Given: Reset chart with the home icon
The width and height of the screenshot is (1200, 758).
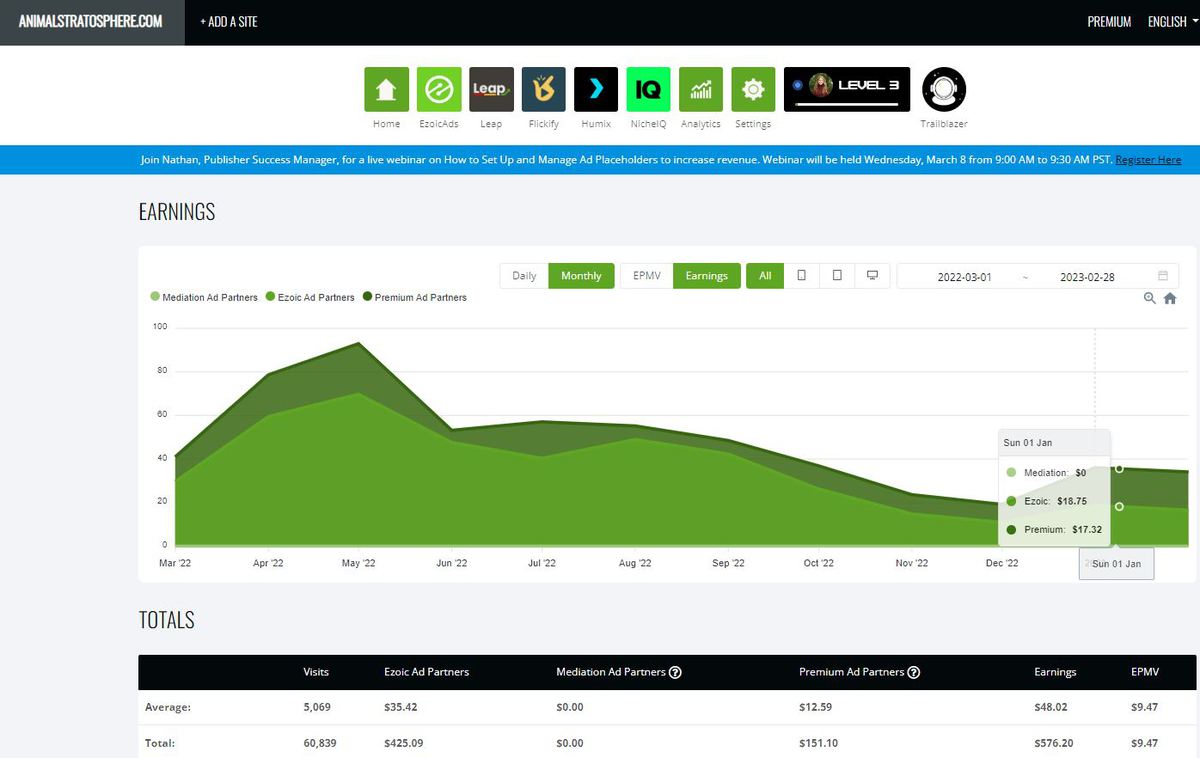Looking at the screenshot, I should coord(1170,298).
